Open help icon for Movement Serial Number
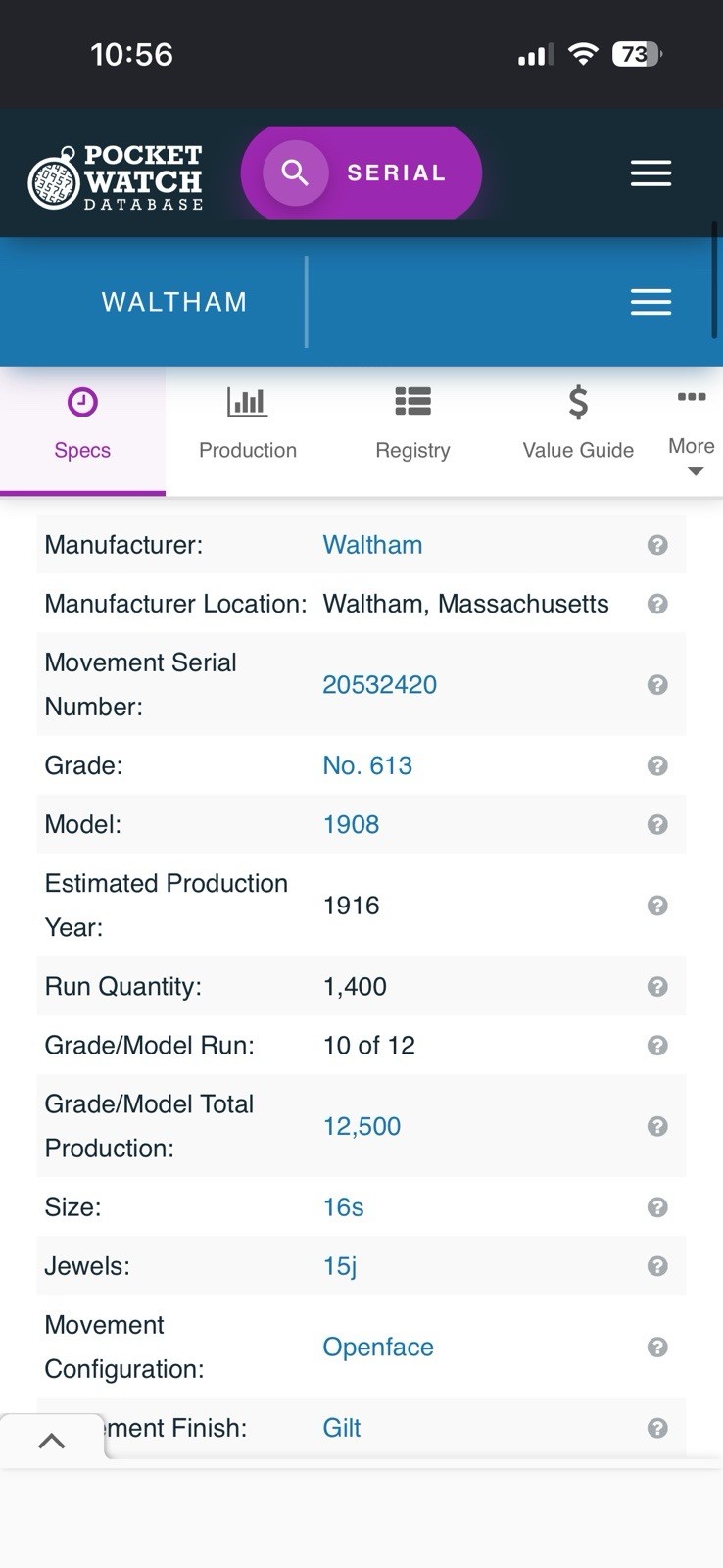The width and height of the screenshot is (723, 1568). coord(657,685)
